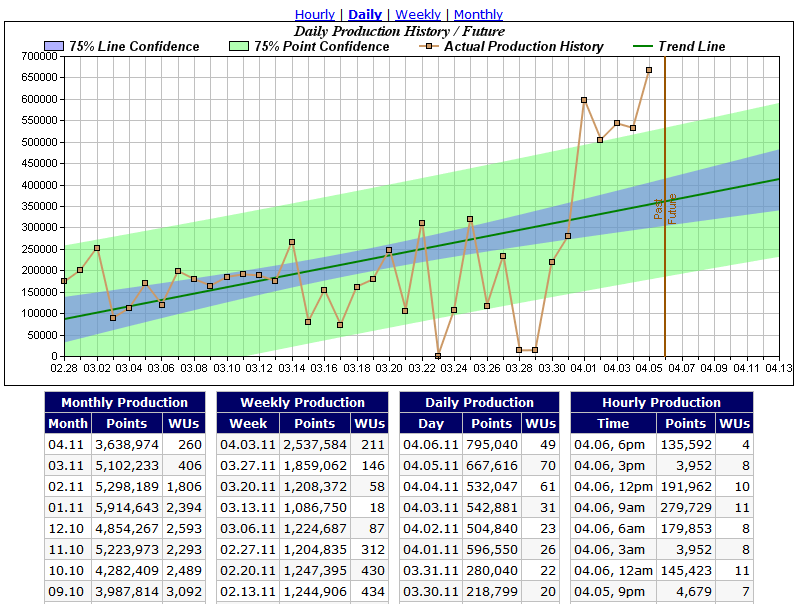Click the week cell 02.27.11
The height and width of the screenshot is (604, 798).
coord(248,550)
